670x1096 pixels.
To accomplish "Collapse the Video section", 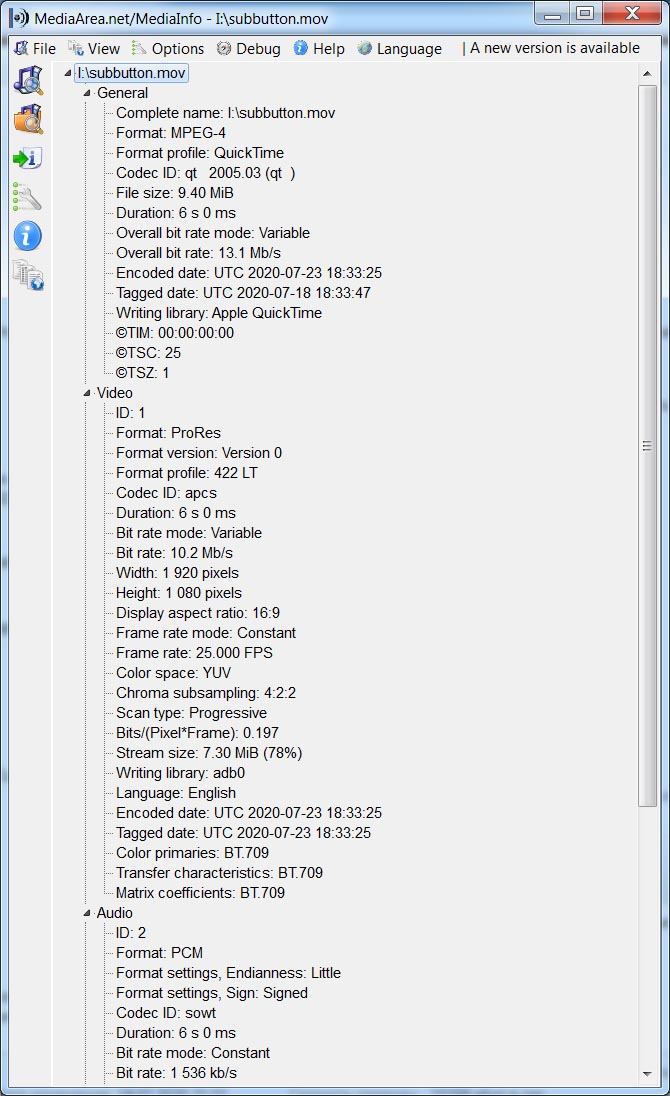I will pyautogui.click(x=87, y=393).
